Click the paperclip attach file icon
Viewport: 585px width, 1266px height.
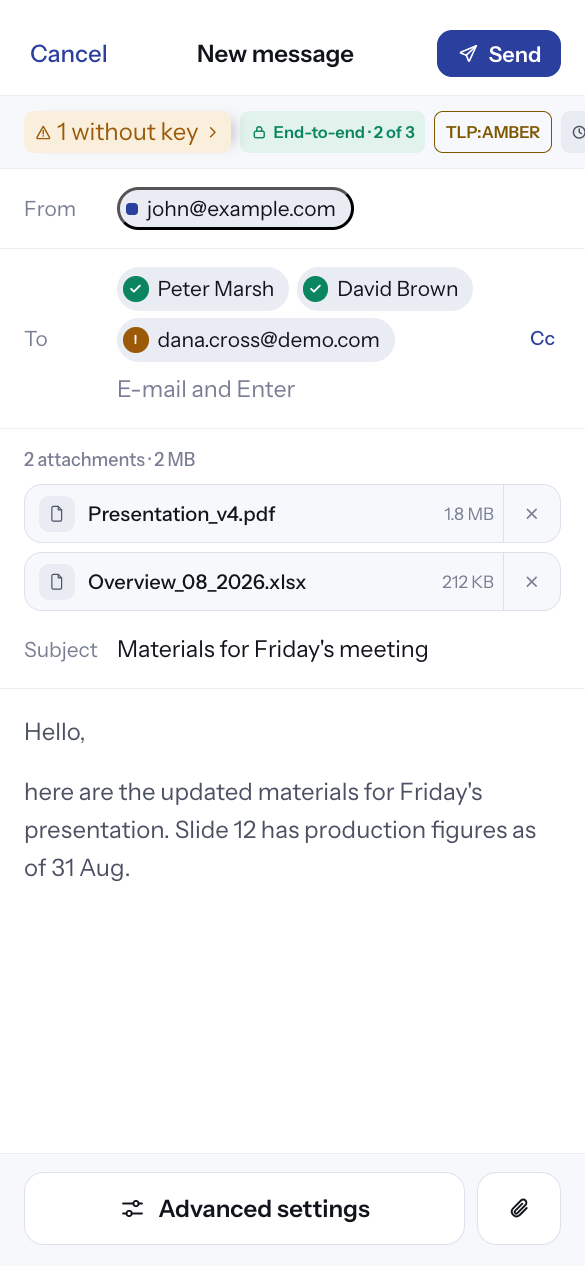pyautogui.click(x=519, y=1208)
